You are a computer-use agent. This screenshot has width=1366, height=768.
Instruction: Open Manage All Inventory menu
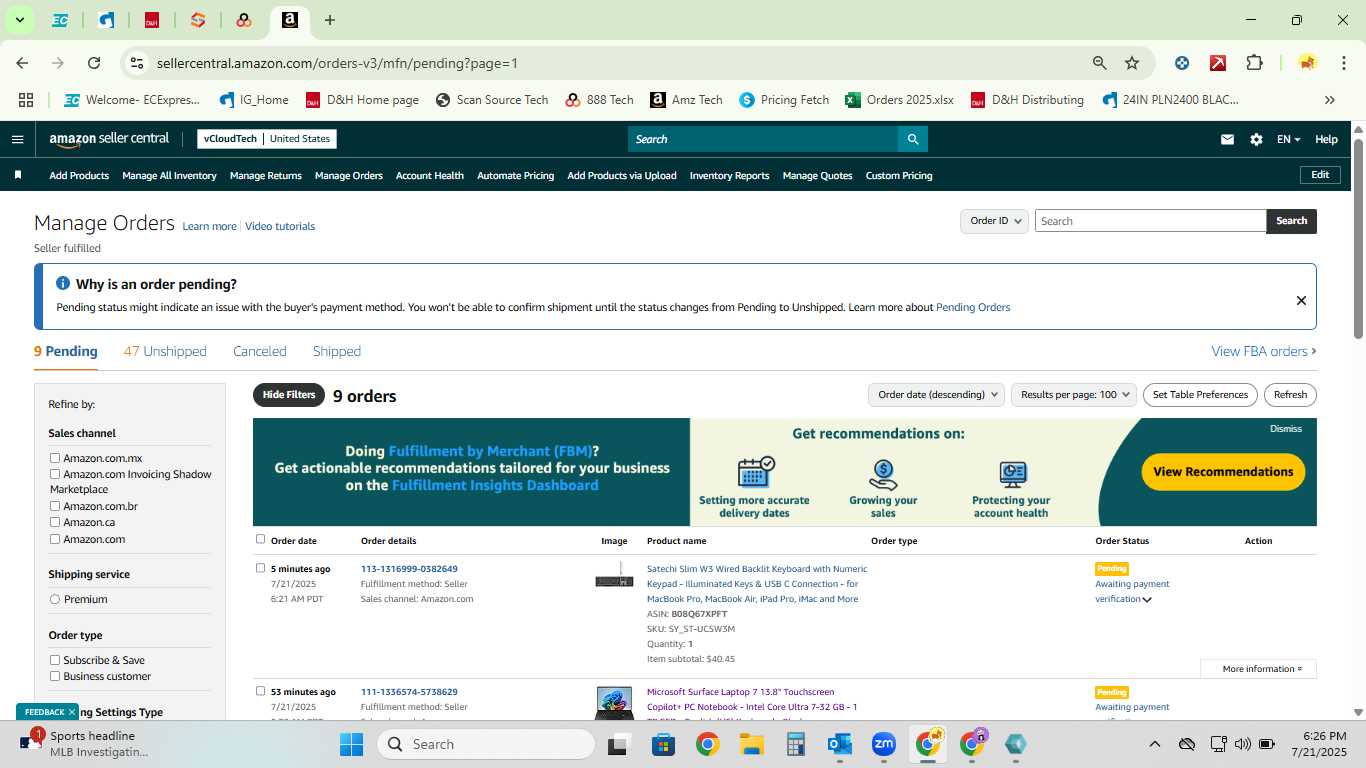[x=169, y=175]
